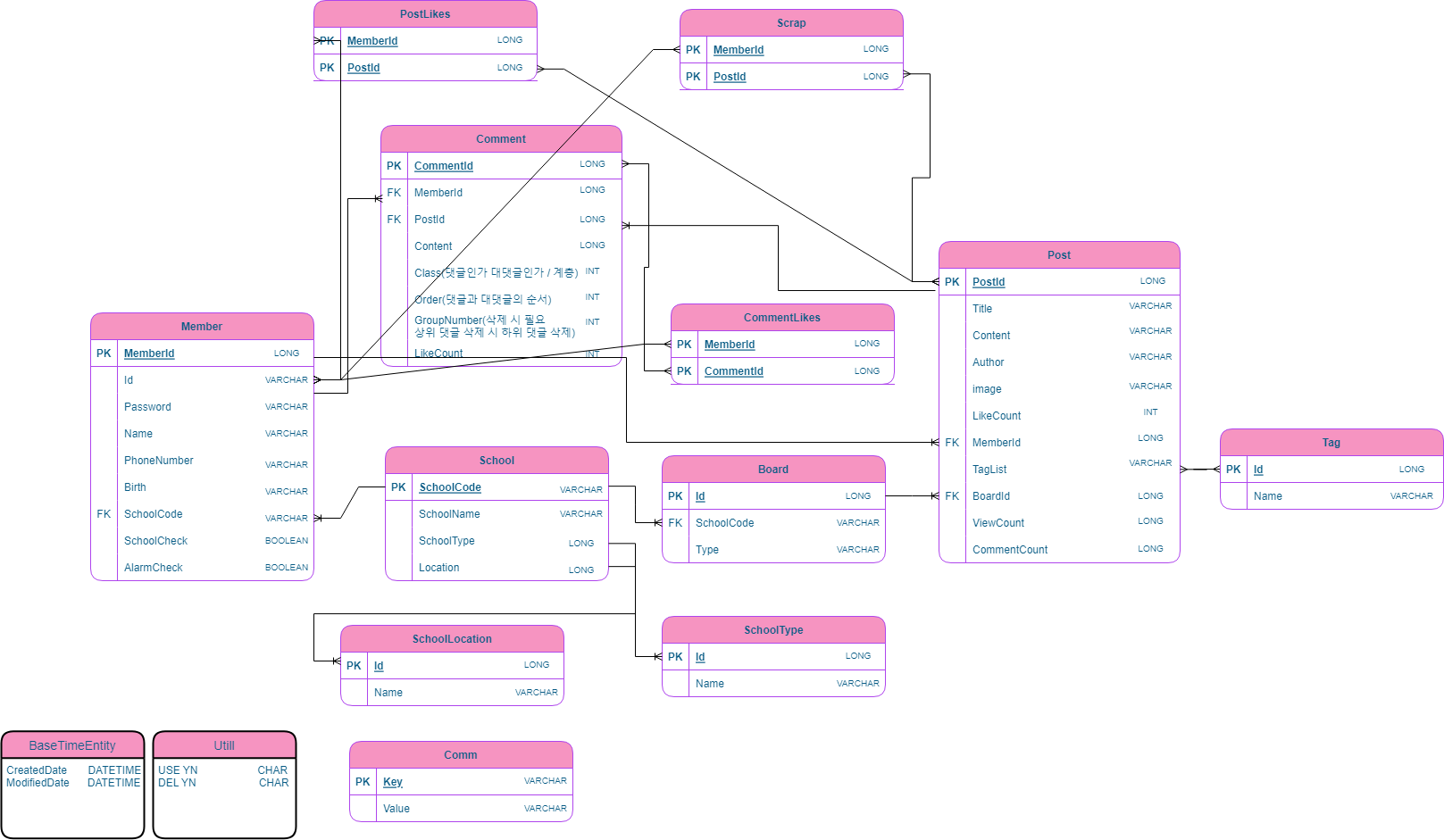Select the Post entity title bar
Screen dimensions: 1444x840
pyautogui.click(x=1059, y=254)
